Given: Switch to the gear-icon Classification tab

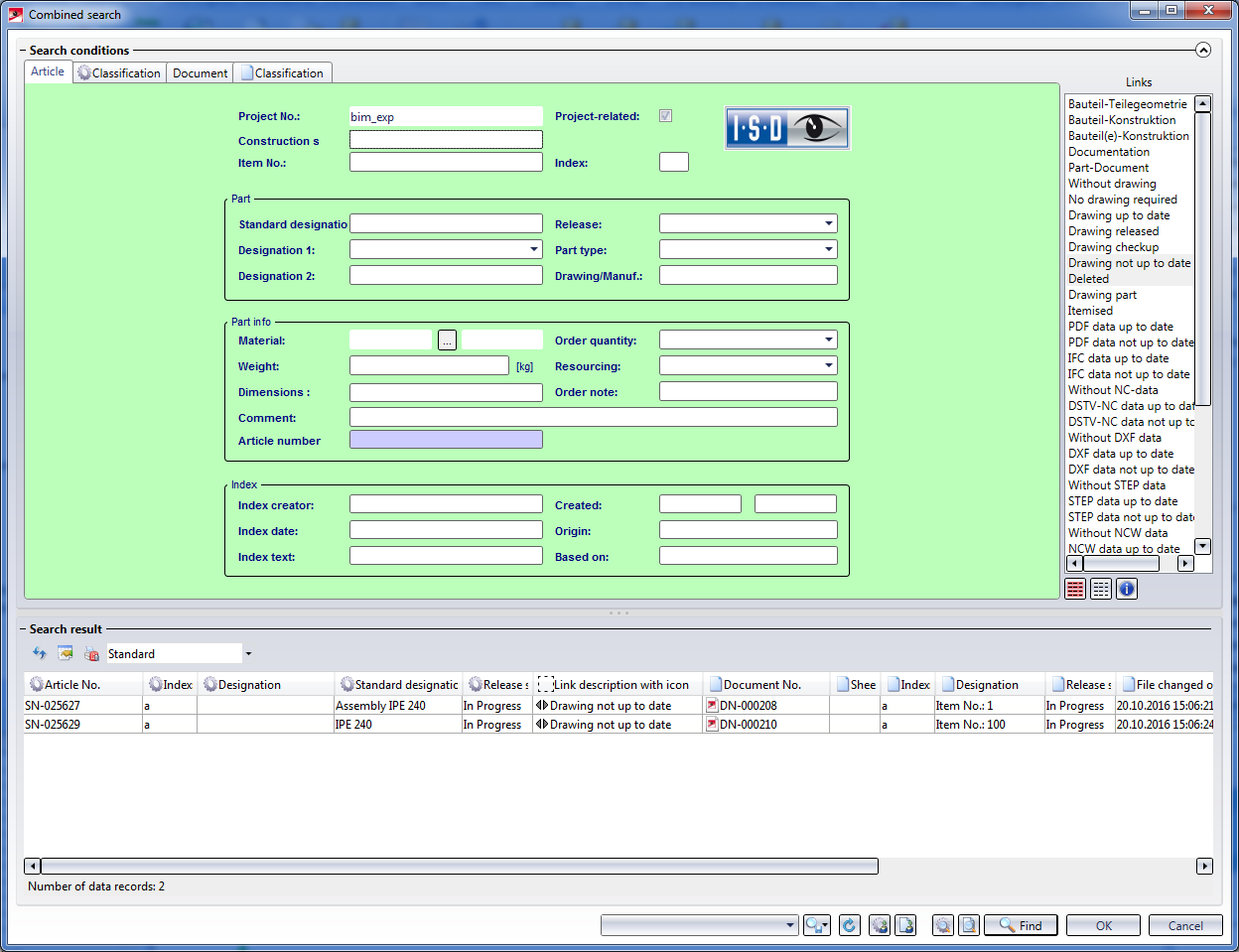Looking at the screenshot, I should point(119,72).
